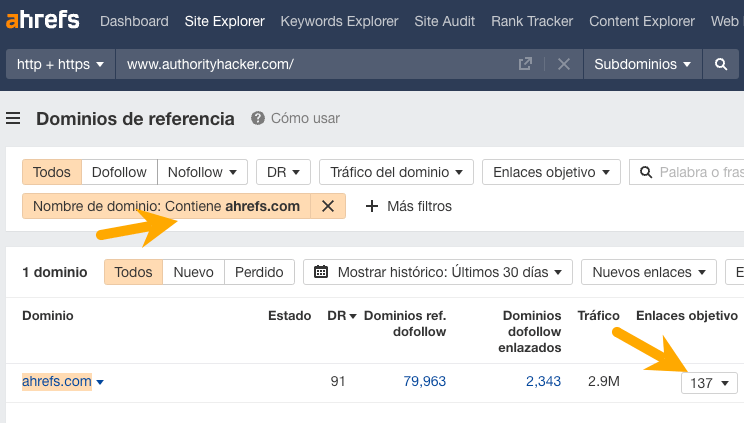Image resolution: width=744 pixels, height=423 pixels.
Task: Show only Nuevo domains
Action: [193, 272]
